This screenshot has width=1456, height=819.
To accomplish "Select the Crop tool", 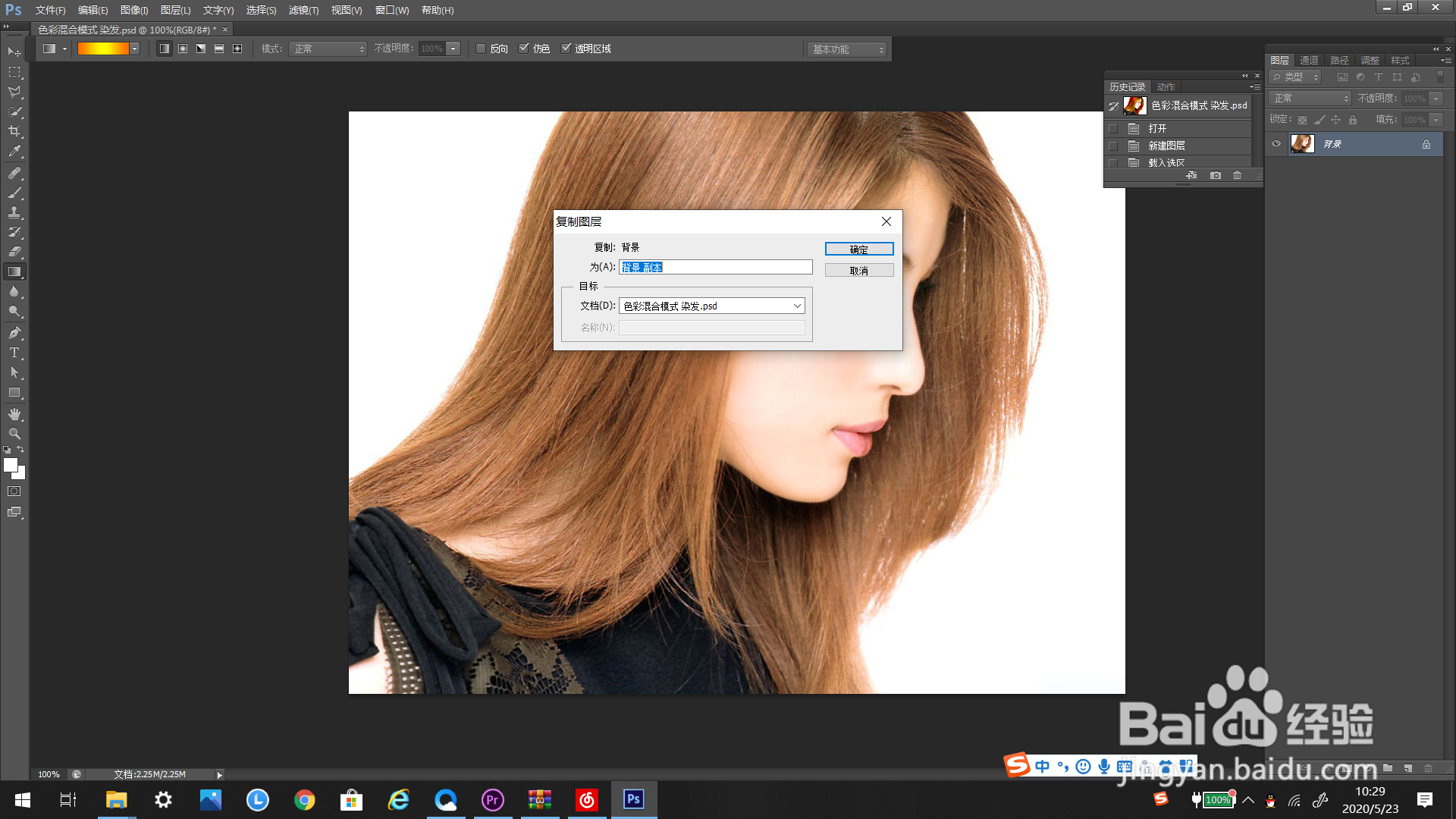I will point(14,131).
